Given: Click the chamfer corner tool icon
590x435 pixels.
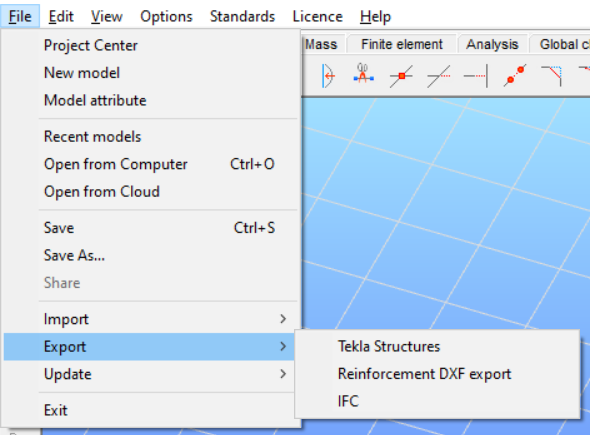Looking at the screenshot, I should [x=551, y=75].
